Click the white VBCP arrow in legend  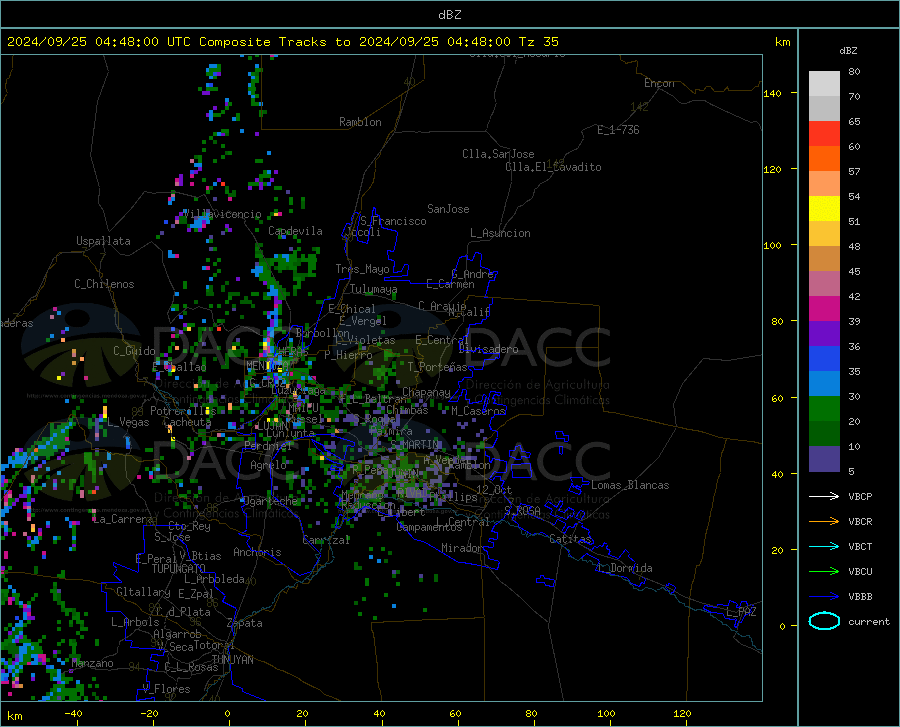(824, 496)
